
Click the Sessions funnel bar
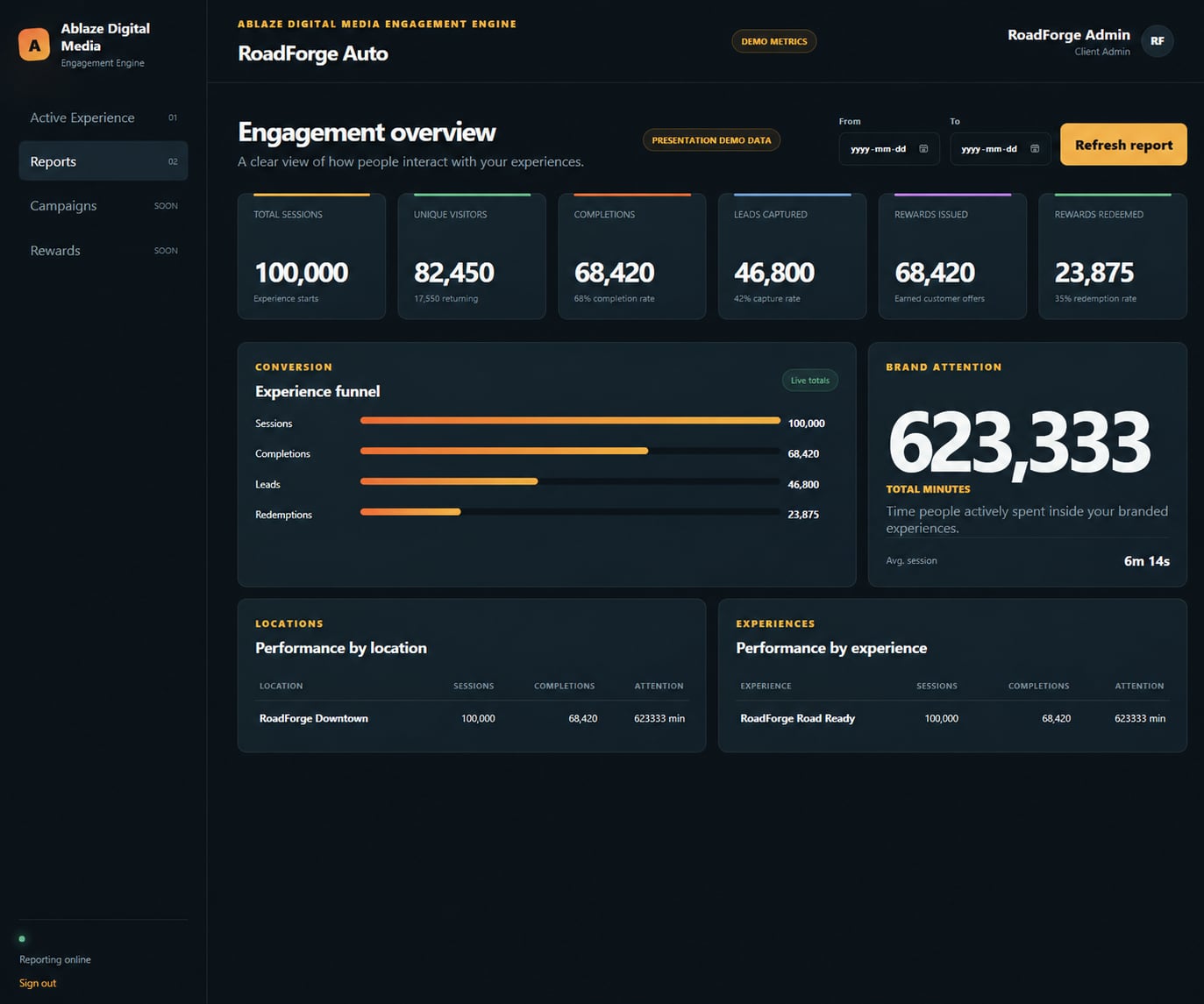point(570,421)
